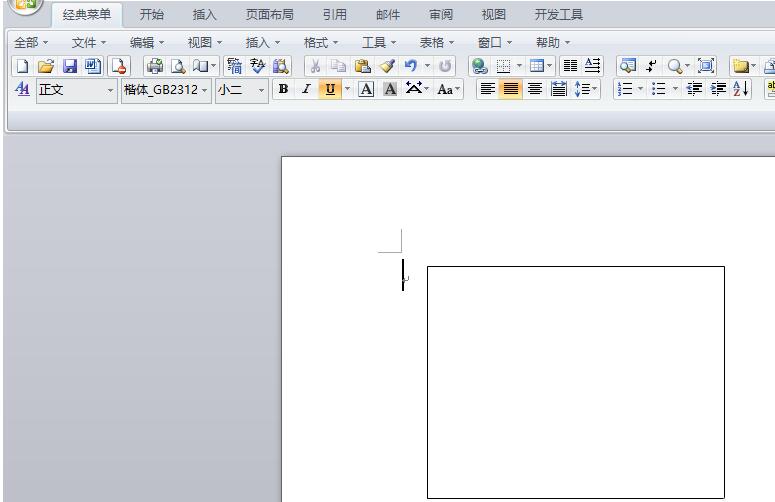
Task: Expand bullet list dropdown arrow
Action: click(675, 89)
